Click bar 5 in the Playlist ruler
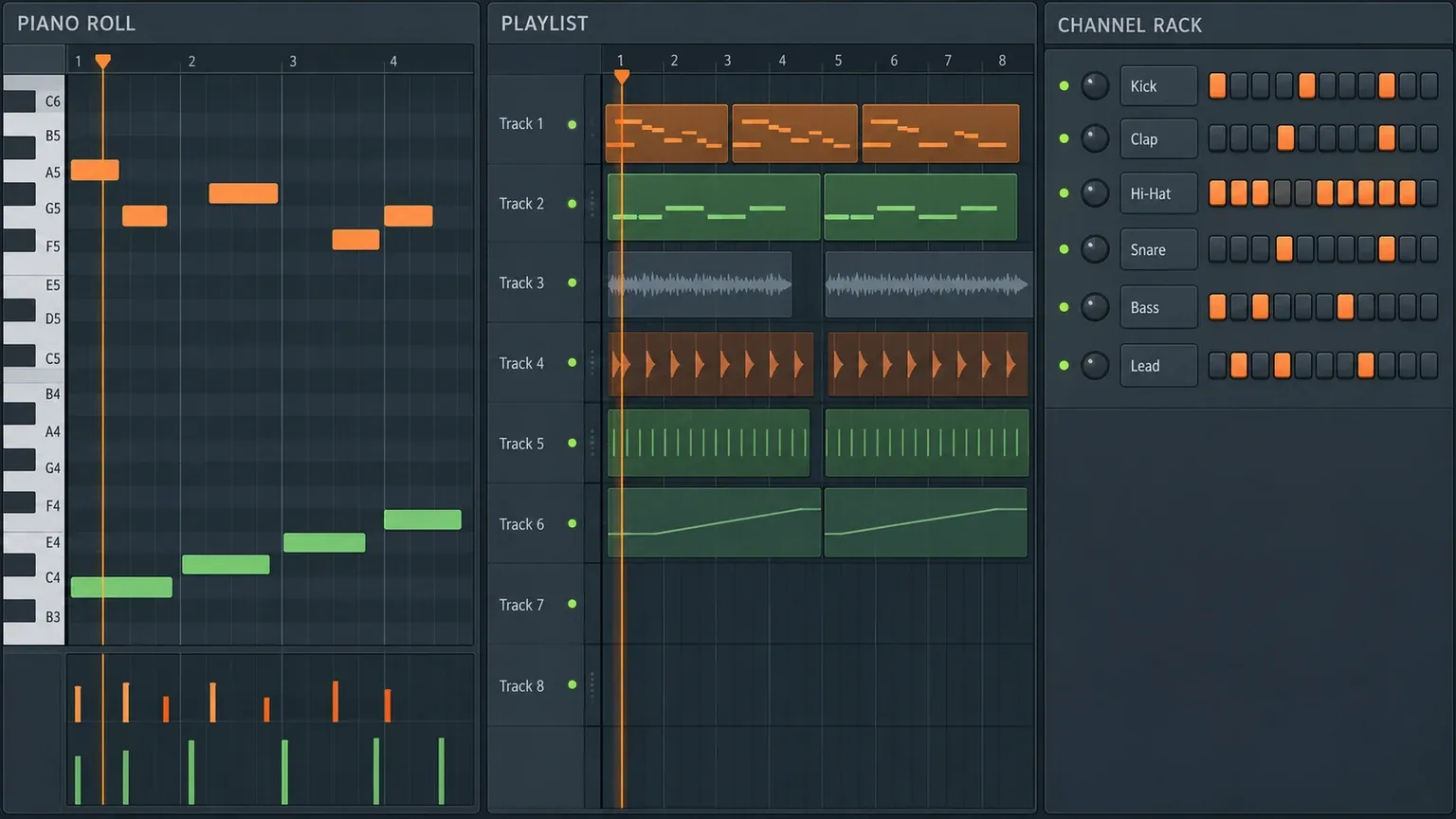 point(838,61)
